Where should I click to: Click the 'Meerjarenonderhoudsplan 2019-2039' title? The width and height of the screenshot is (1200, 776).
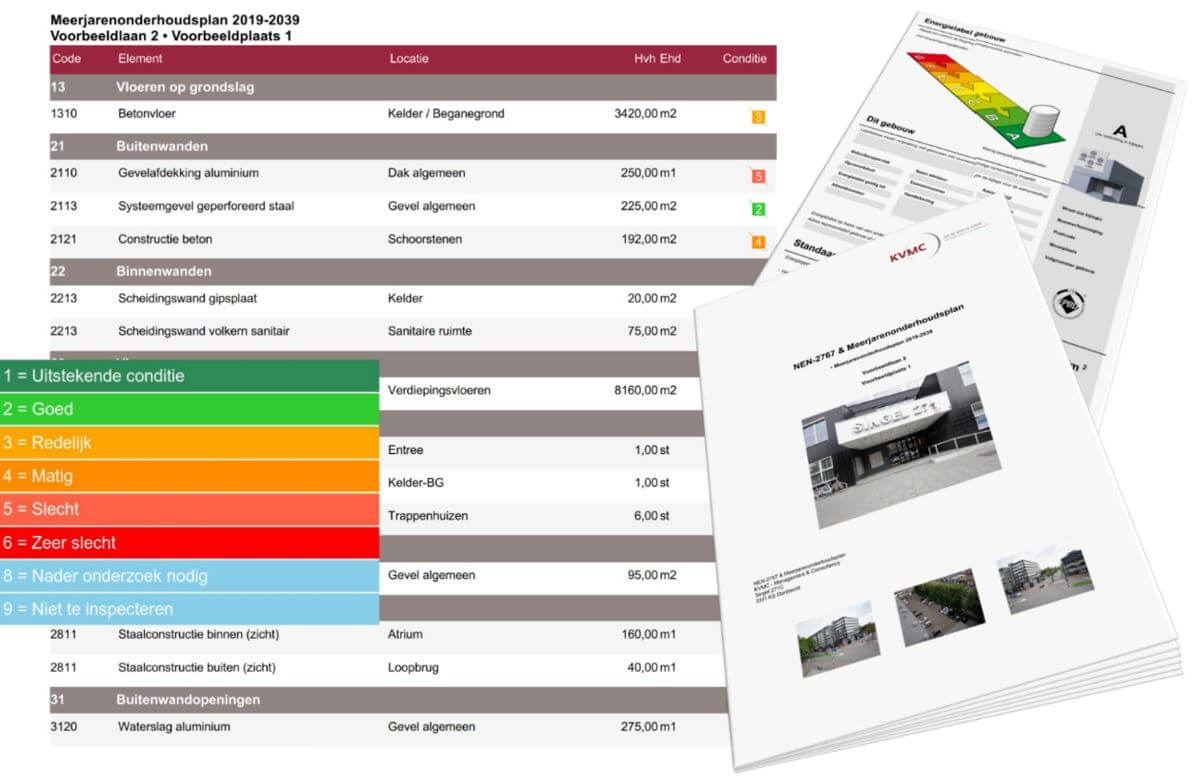click(175, 20)
